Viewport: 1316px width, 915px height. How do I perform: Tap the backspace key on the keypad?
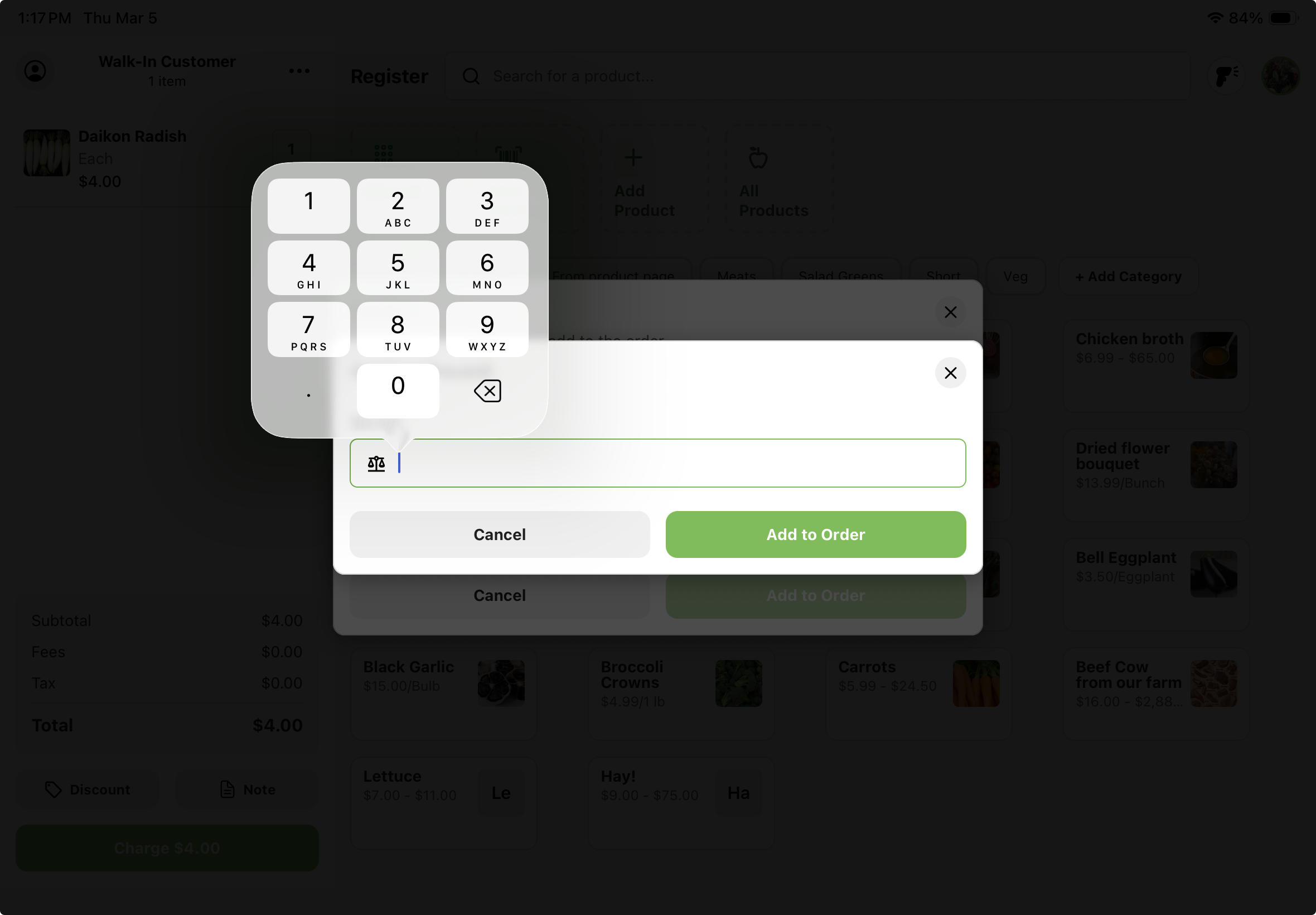click(x=487, y=391)
